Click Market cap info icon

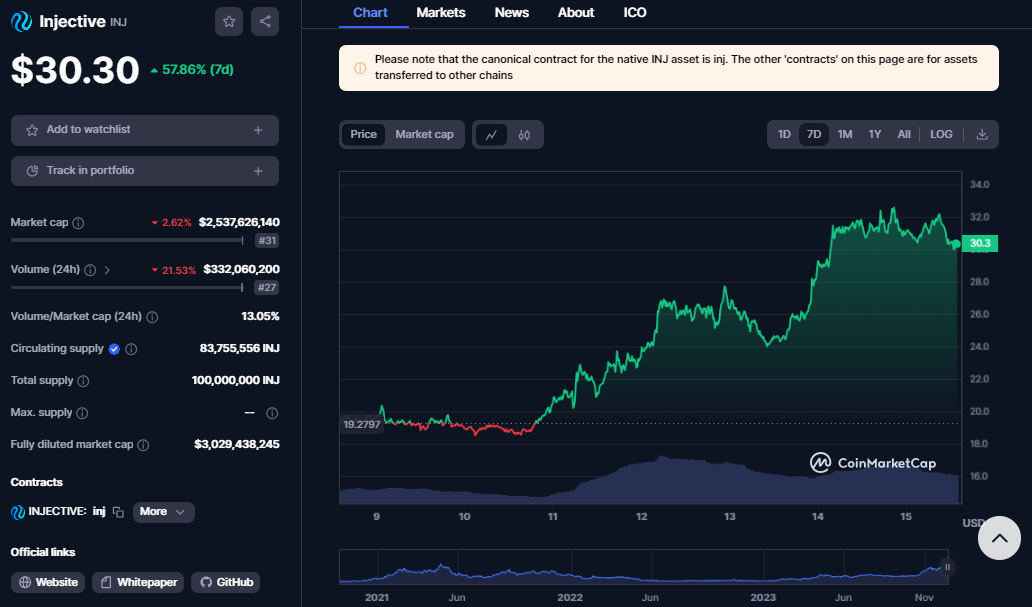tap(78, 223)
